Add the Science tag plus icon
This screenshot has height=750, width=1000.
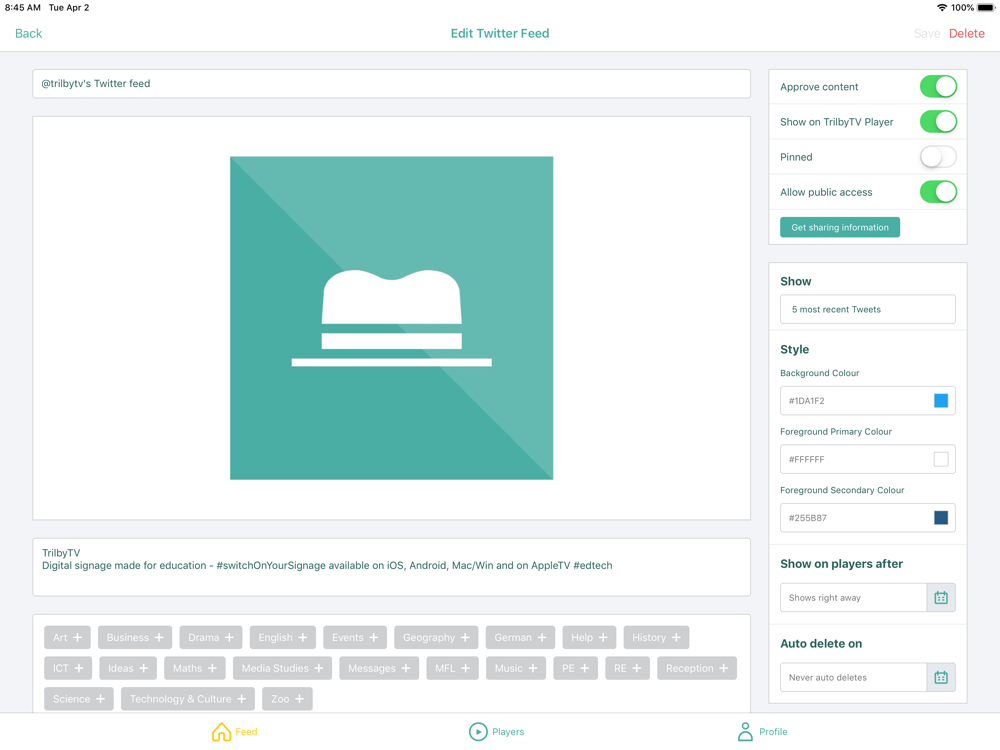(x=100, y=698)
